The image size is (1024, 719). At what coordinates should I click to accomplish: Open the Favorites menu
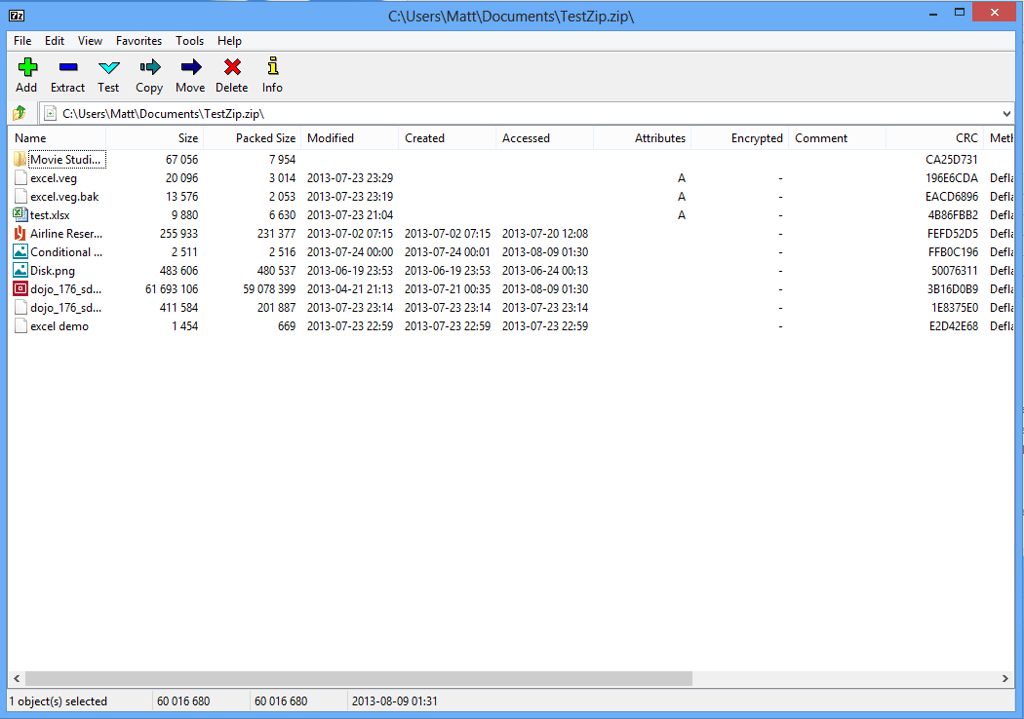[x=138, y=40]
